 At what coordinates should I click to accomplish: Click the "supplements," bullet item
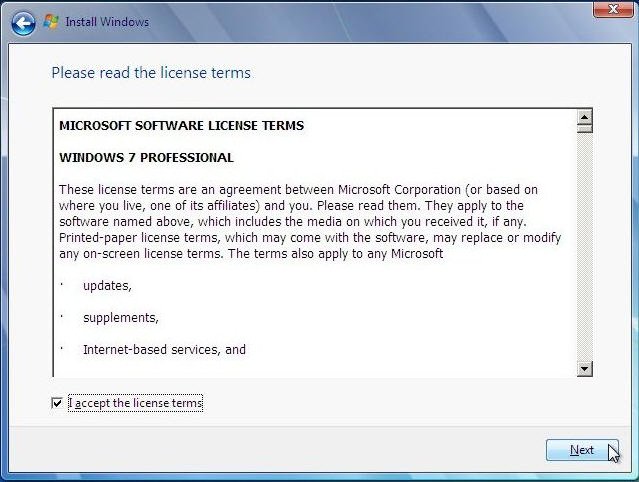point(121,318)
